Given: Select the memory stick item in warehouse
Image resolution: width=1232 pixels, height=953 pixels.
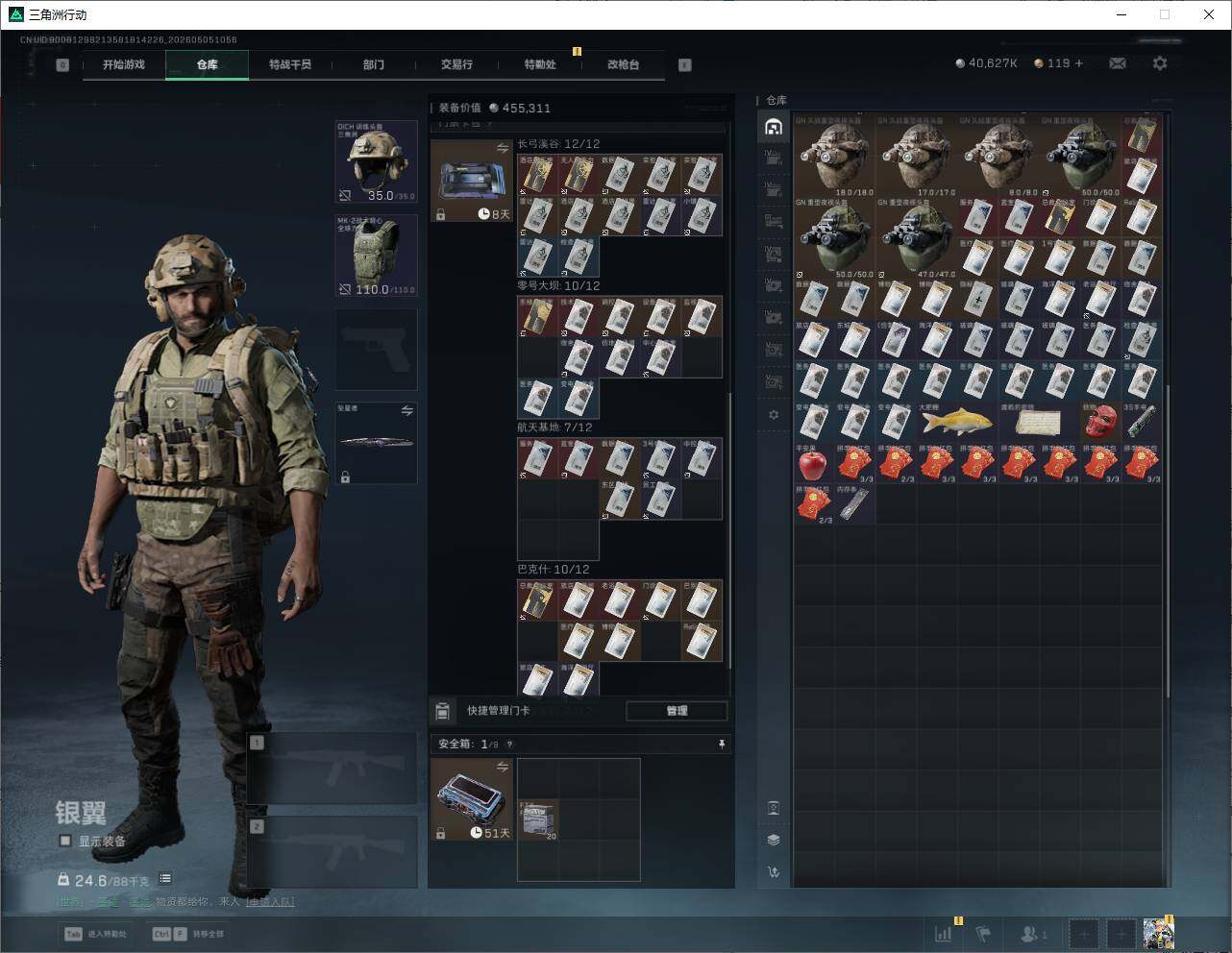Looking at the screenshot, I should (854, 503).
